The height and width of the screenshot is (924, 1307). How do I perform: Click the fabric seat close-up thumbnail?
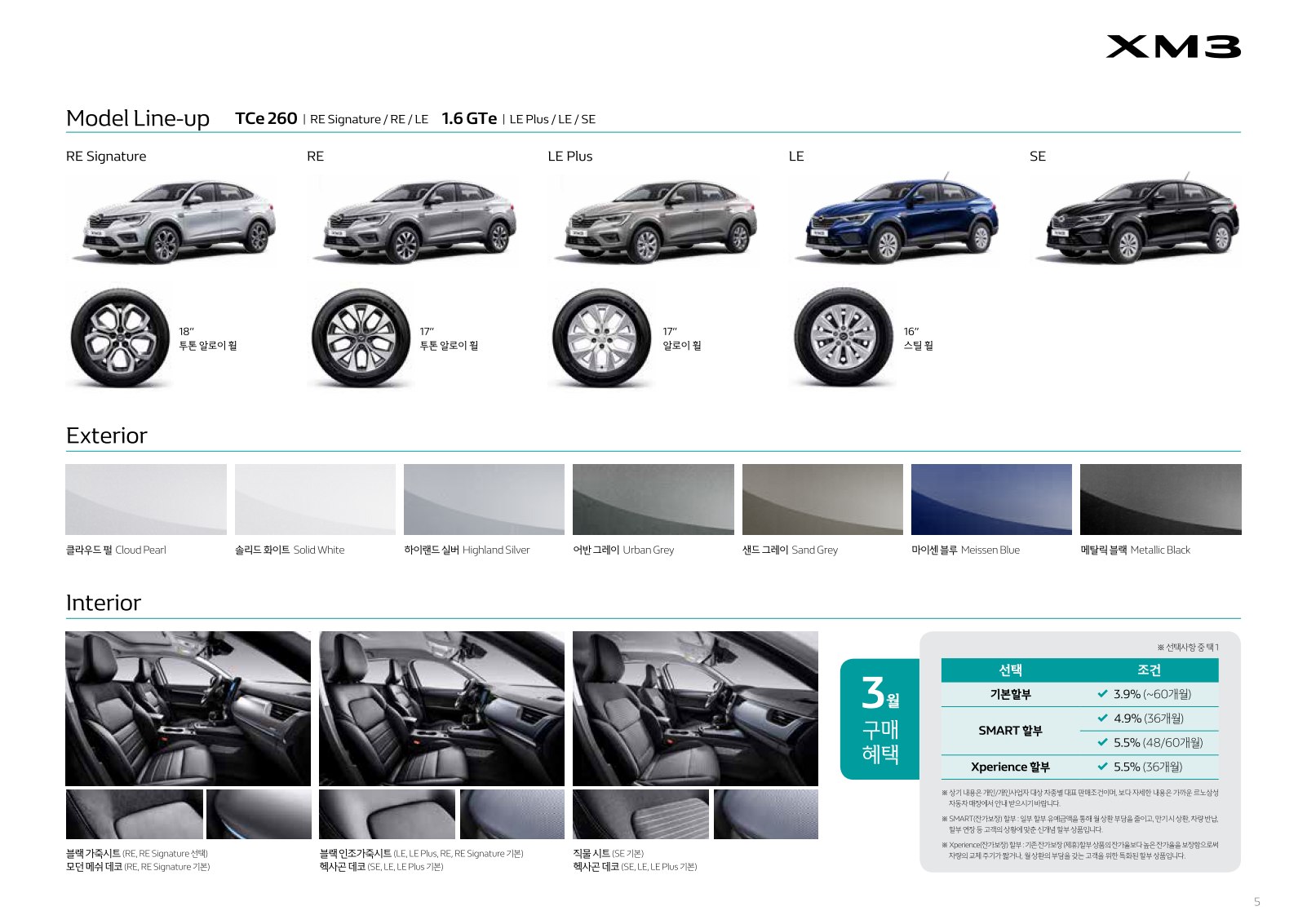coord(641,814)
